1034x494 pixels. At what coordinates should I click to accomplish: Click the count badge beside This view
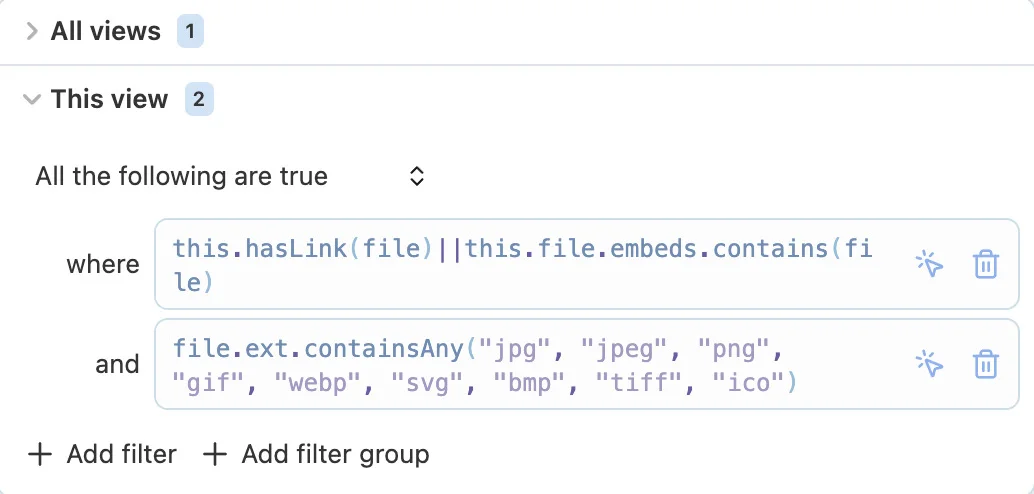198,99
